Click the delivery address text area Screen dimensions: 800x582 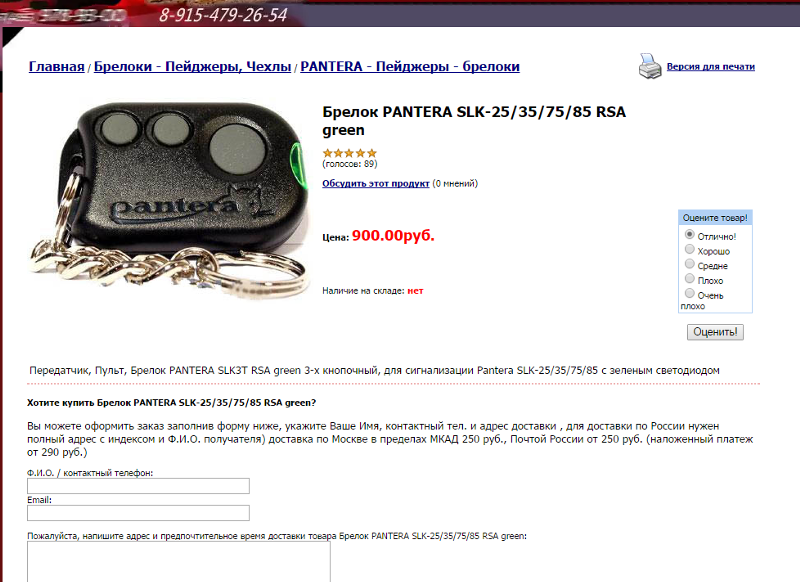pos(179,561)
